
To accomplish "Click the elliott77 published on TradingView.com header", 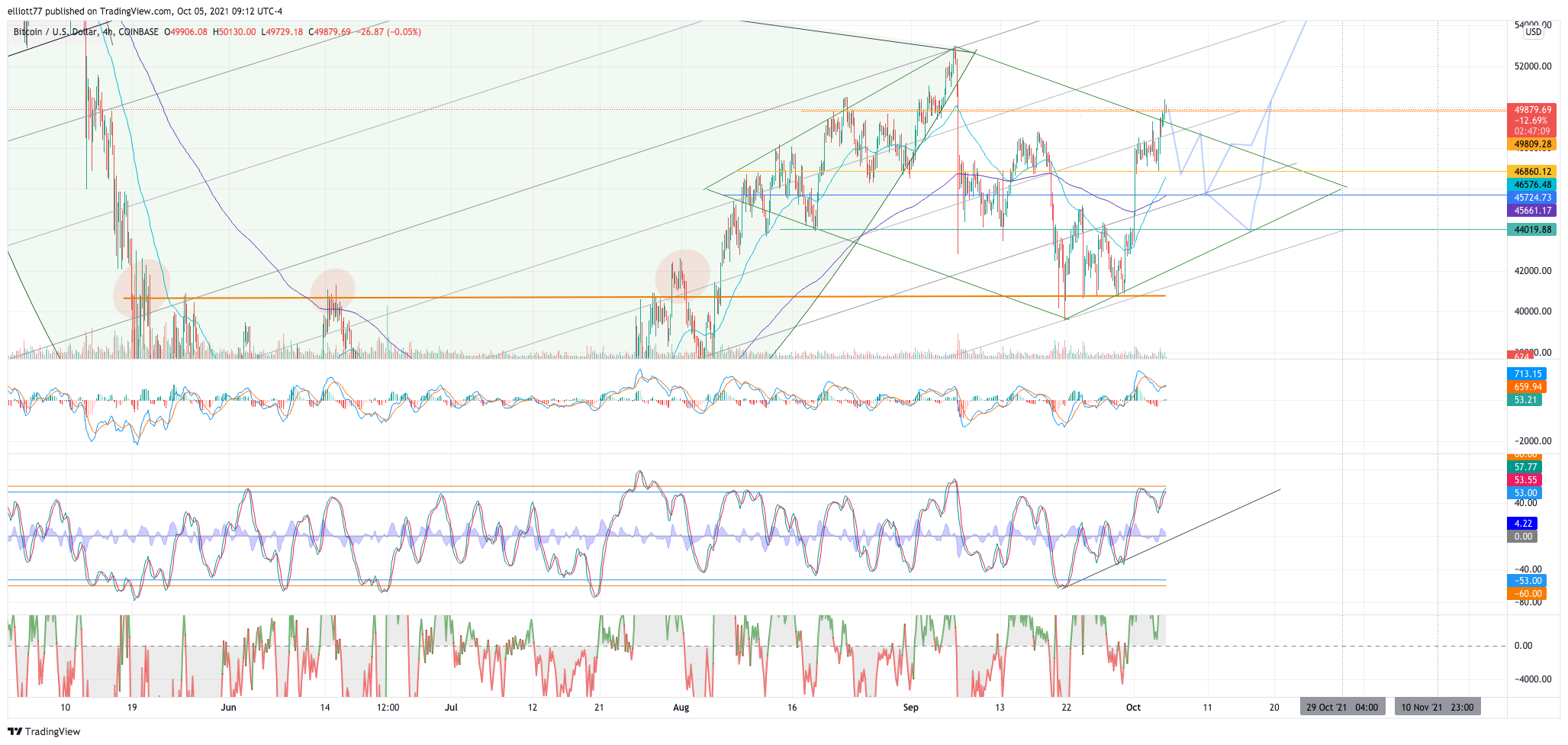I will [145, 11].
